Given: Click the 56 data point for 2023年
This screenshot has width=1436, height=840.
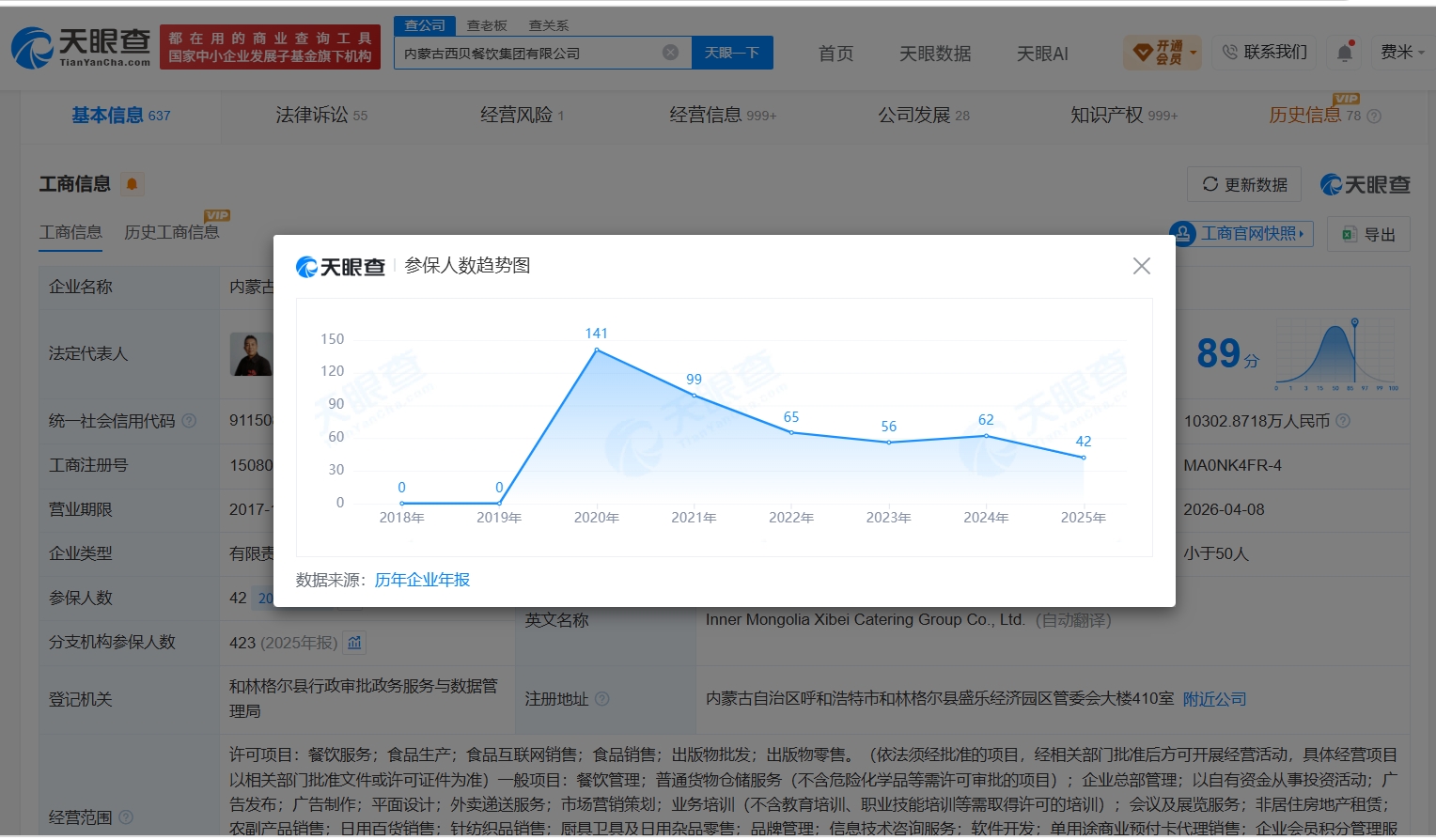Looking at the screenshot, I should 889,443.
